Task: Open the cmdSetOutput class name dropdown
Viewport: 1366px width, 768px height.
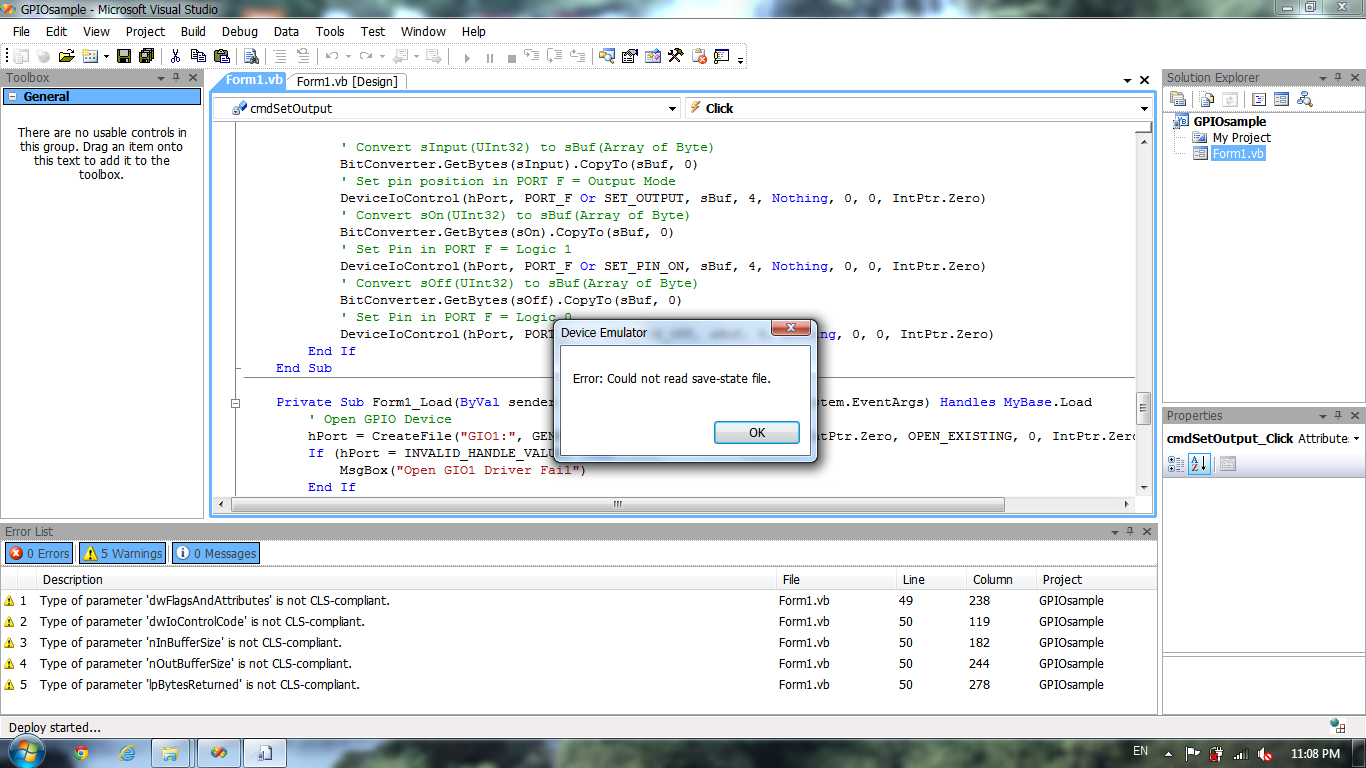Action: click(673, 108)
